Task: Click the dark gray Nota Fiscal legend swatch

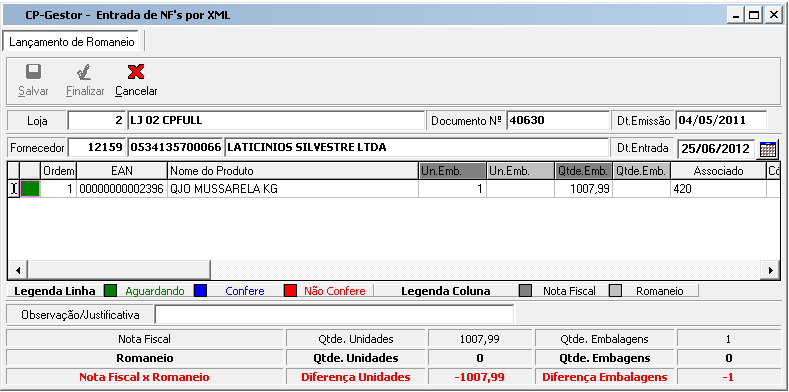Action: [526, 291]
